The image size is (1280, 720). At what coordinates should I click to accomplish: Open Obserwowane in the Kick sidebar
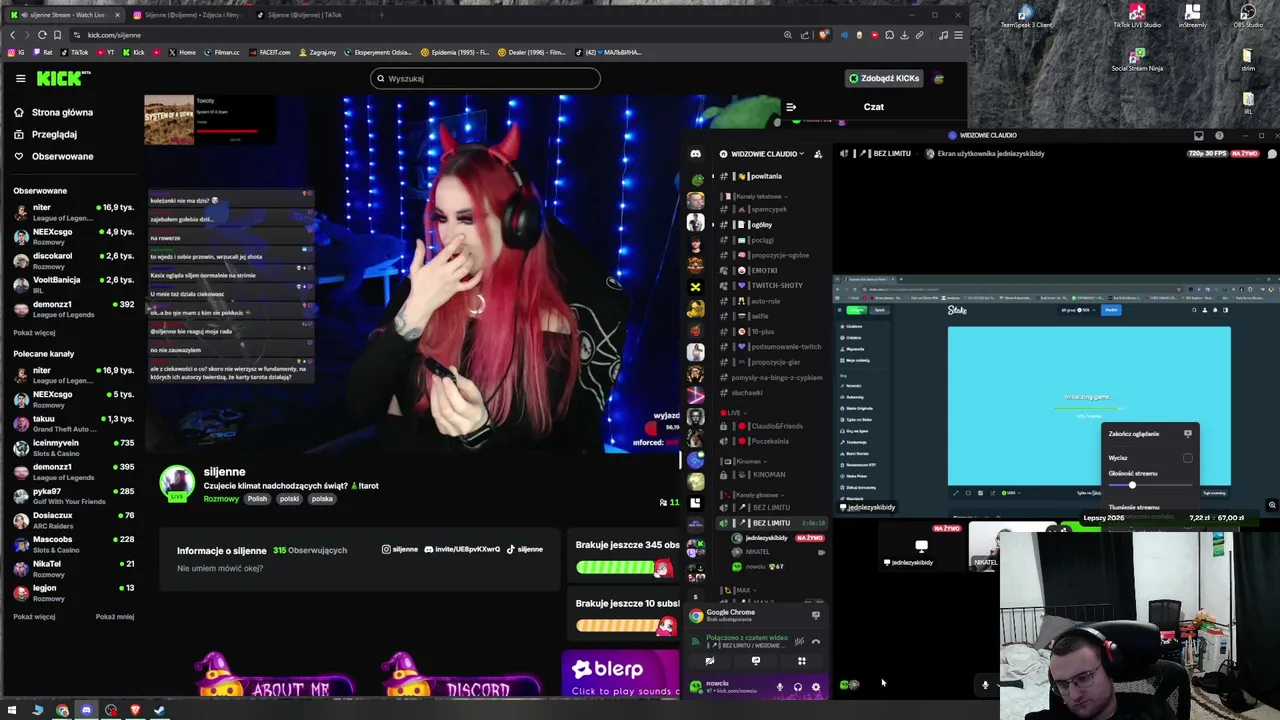tap(54, 156)
